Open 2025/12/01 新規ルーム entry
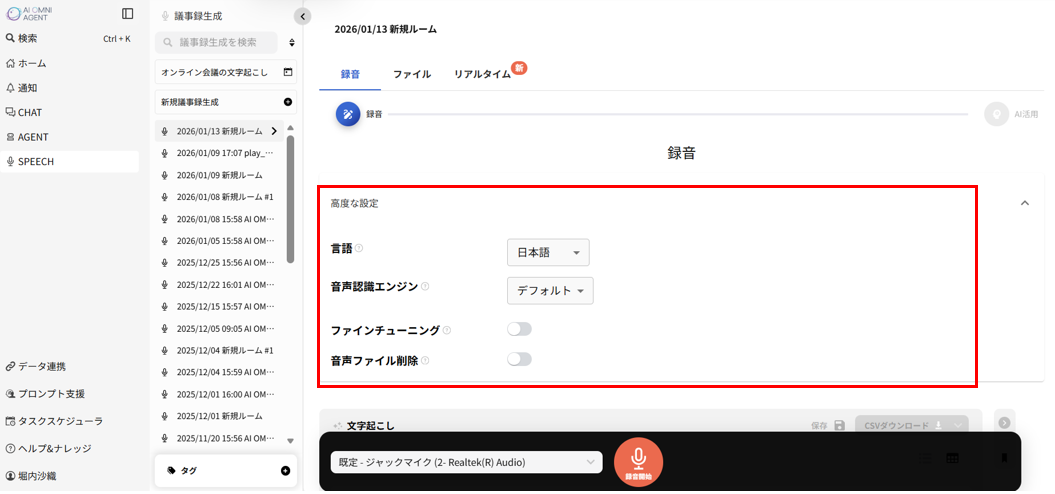Viewport: 1055px width, 494px height. [x=219, y=416]
